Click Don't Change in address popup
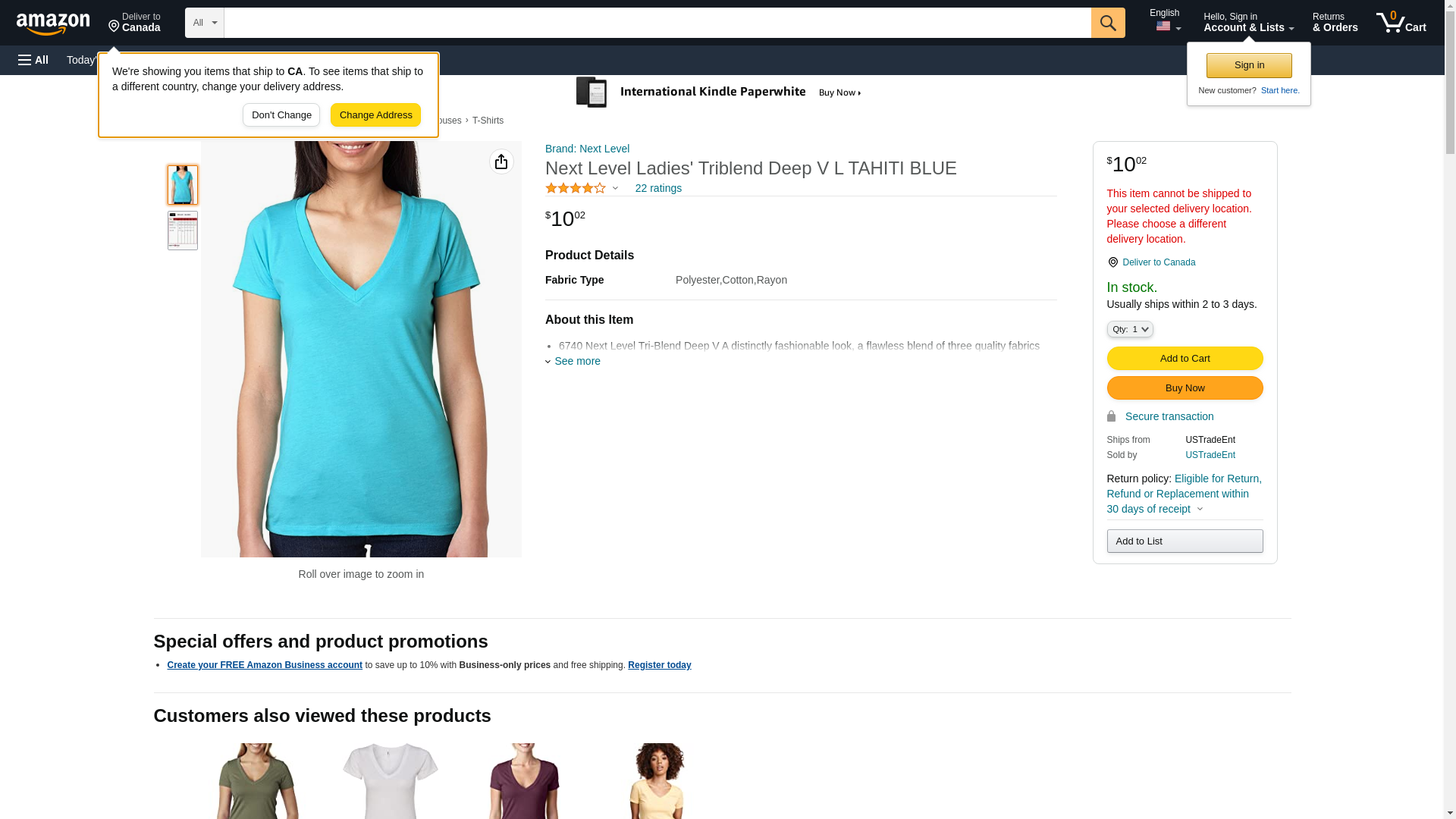 [281, 115]
